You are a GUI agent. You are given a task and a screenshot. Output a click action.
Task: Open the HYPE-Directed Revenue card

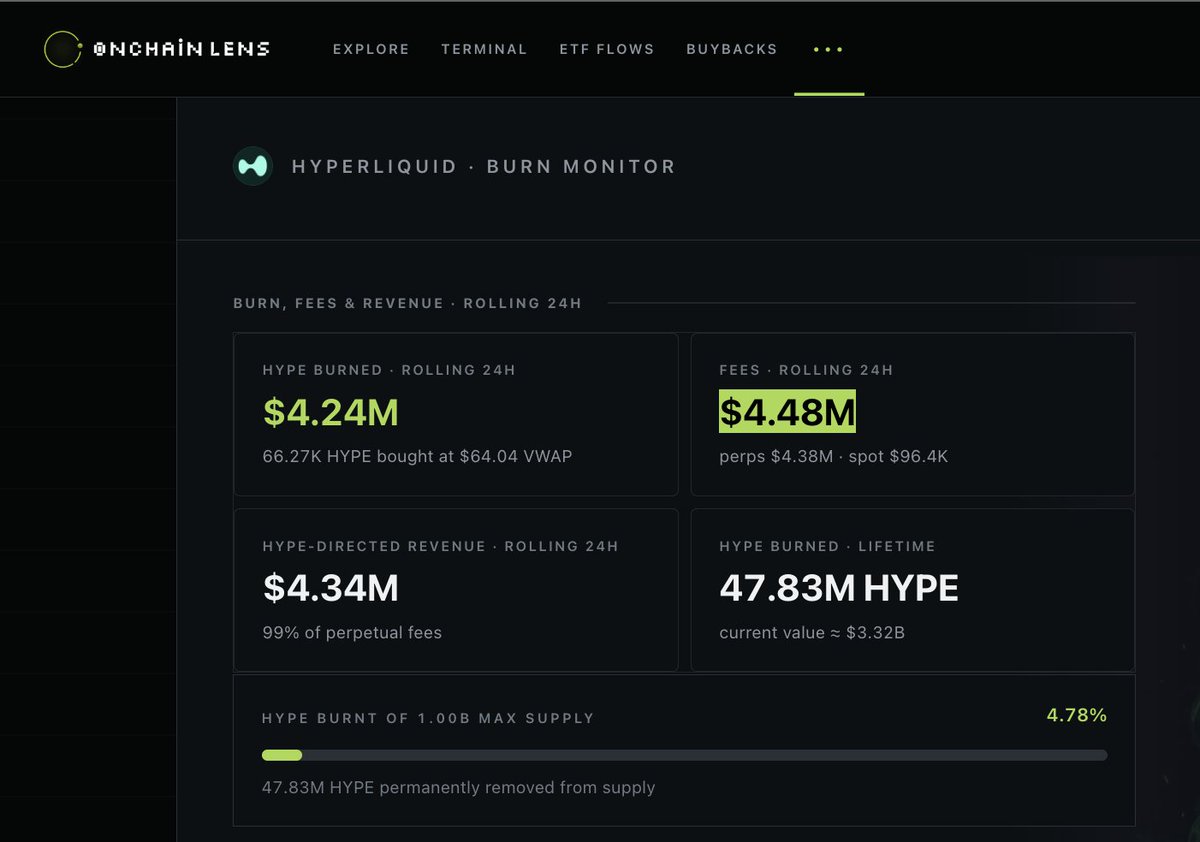(x=456, y=590)
